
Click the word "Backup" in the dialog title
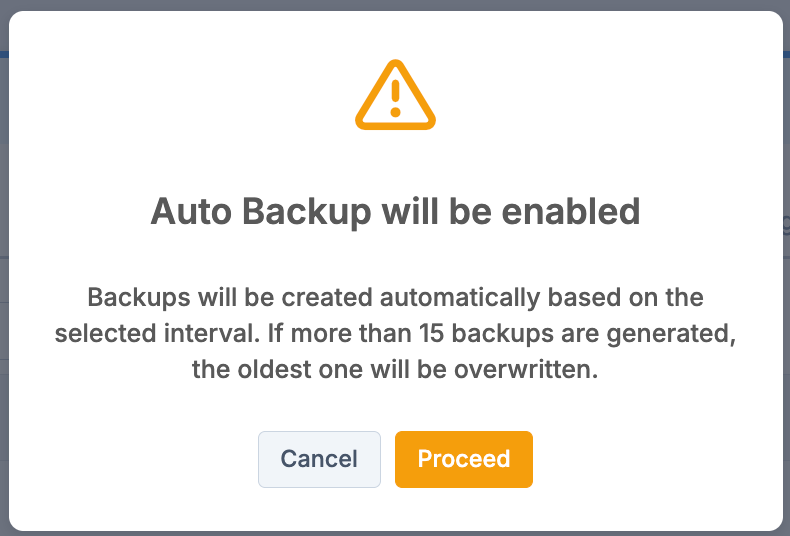click(x=307, y=212)
